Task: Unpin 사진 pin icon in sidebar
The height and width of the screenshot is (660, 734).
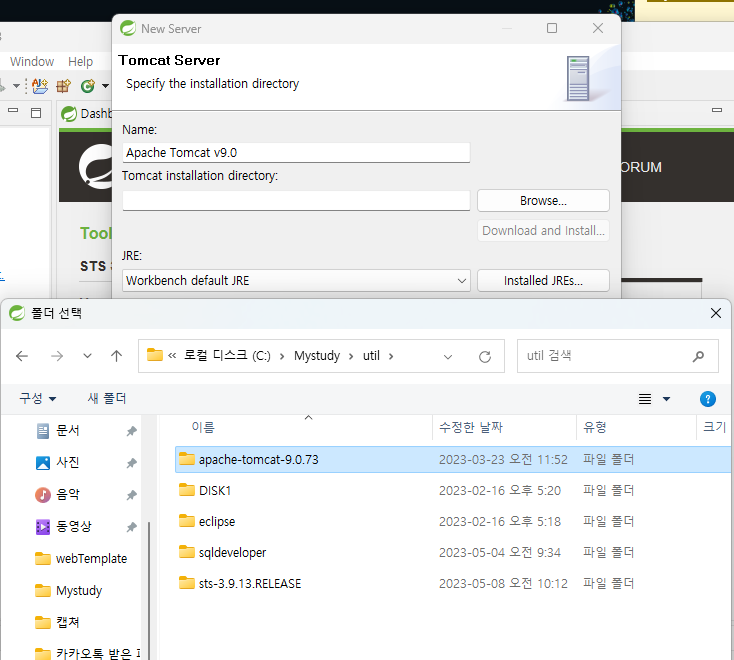Action: click(131, 463)
